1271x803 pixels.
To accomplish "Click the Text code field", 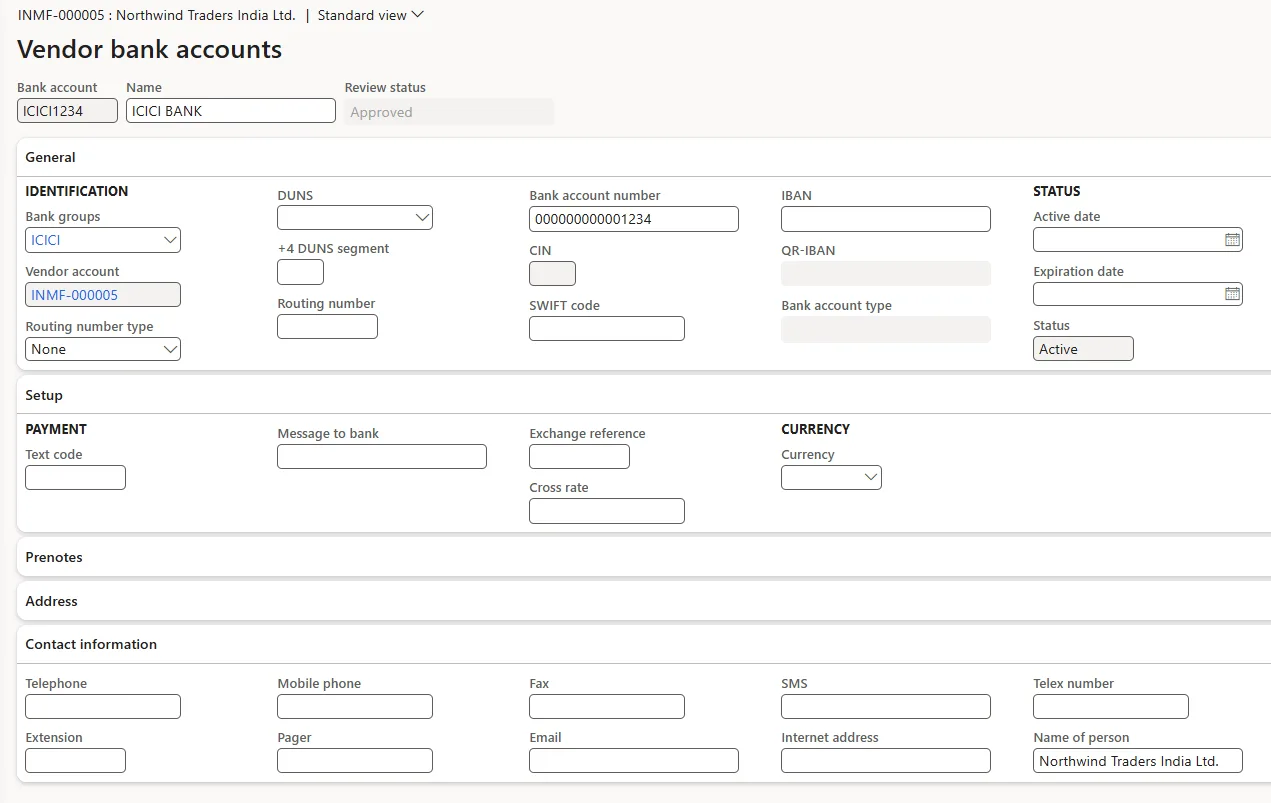I will pyautogui.click(x=75, y=477).
